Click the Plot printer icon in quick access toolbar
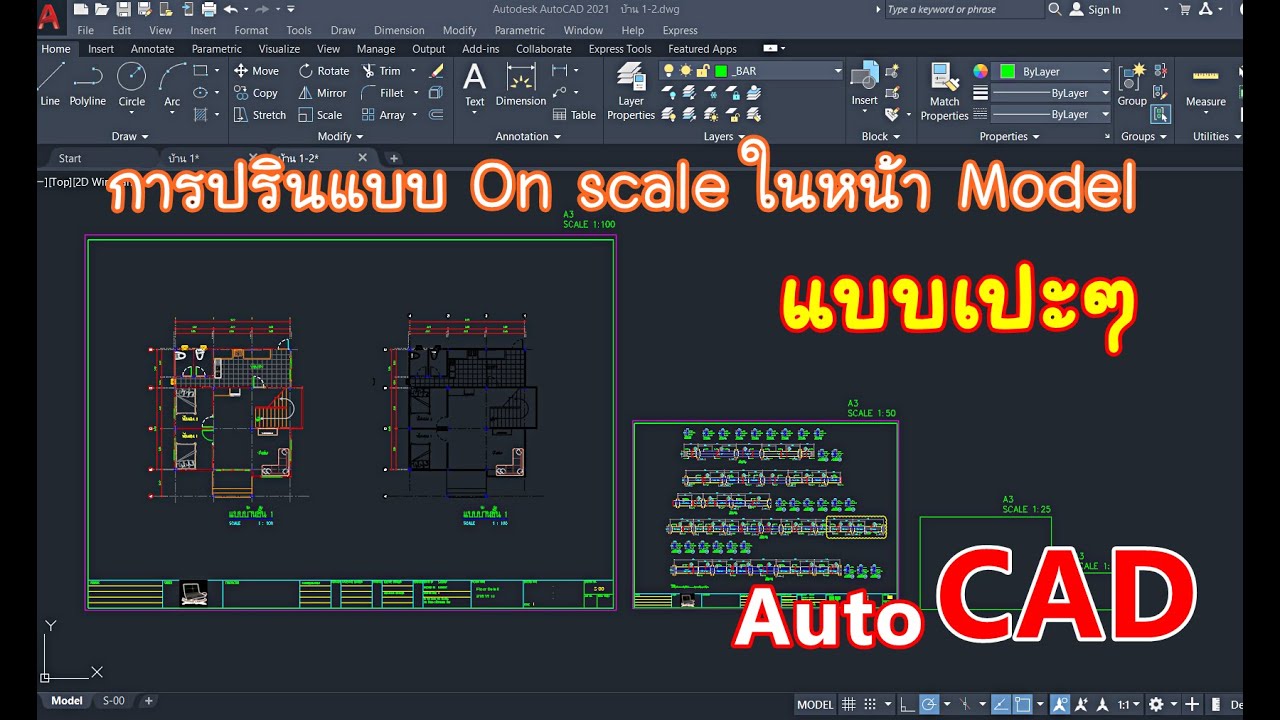 click(x=208, y=9)
